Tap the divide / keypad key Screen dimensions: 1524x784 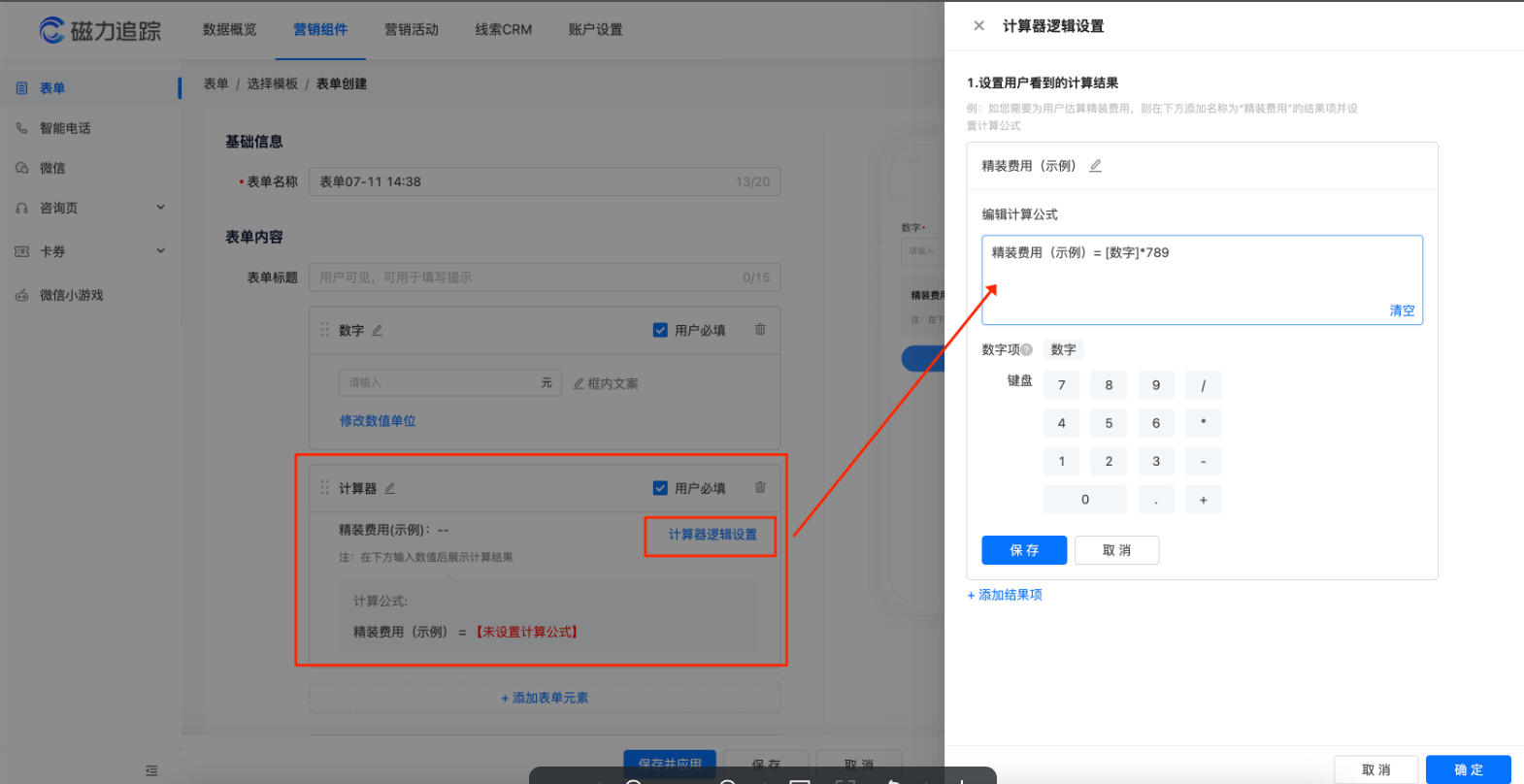(1204, 385)
